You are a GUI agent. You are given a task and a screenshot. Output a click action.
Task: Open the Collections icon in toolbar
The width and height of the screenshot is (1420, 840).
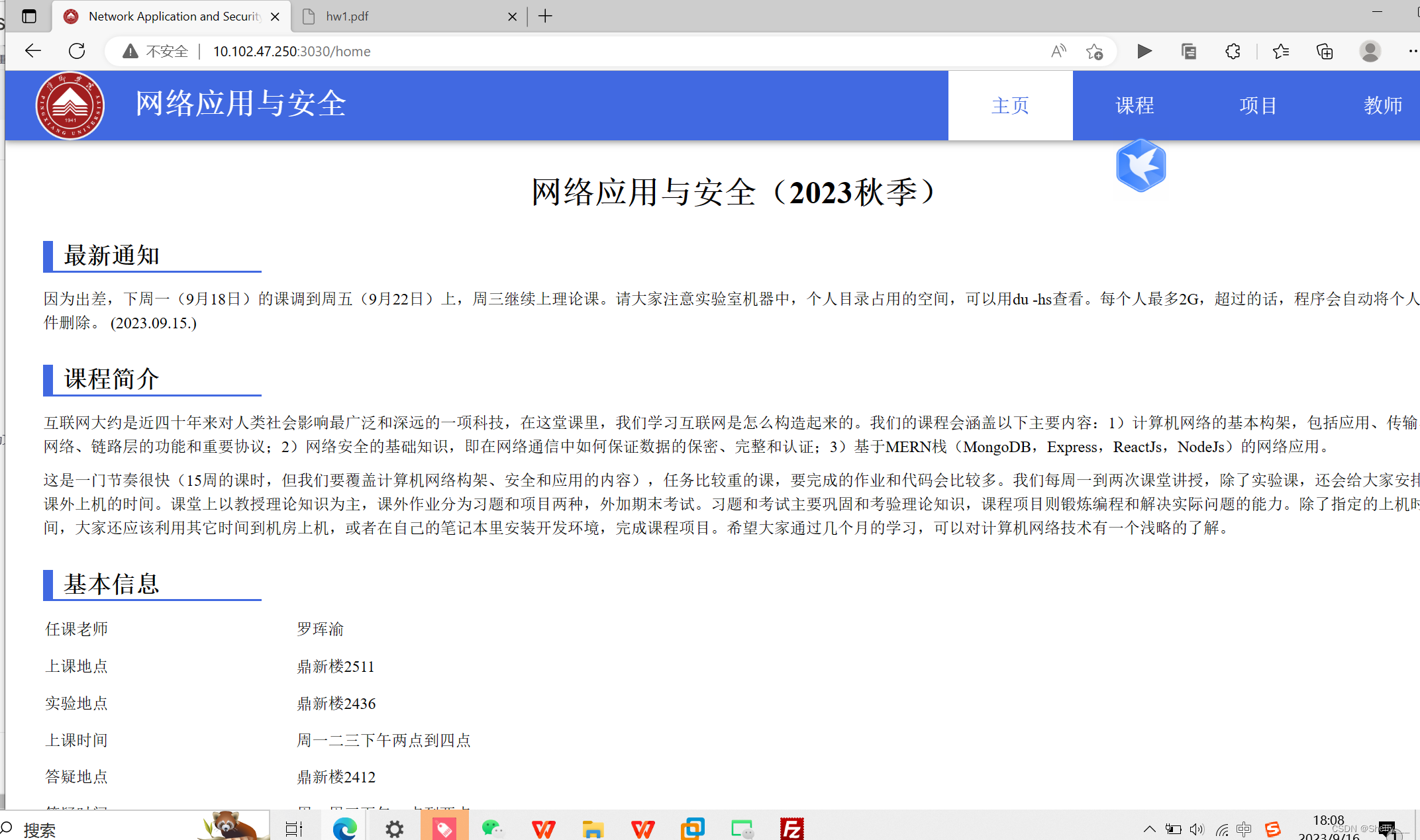click(1325, 51)
